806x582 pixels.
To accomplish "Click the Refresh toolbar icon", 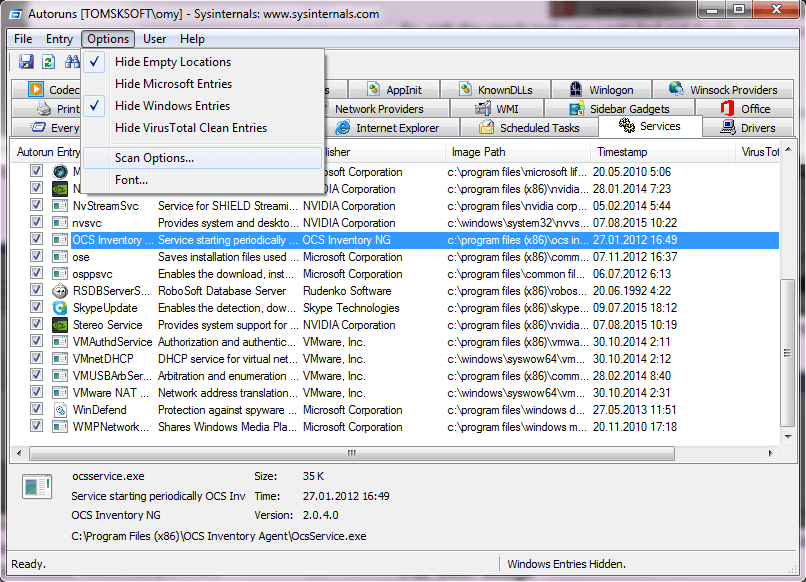I will point(48,62).
